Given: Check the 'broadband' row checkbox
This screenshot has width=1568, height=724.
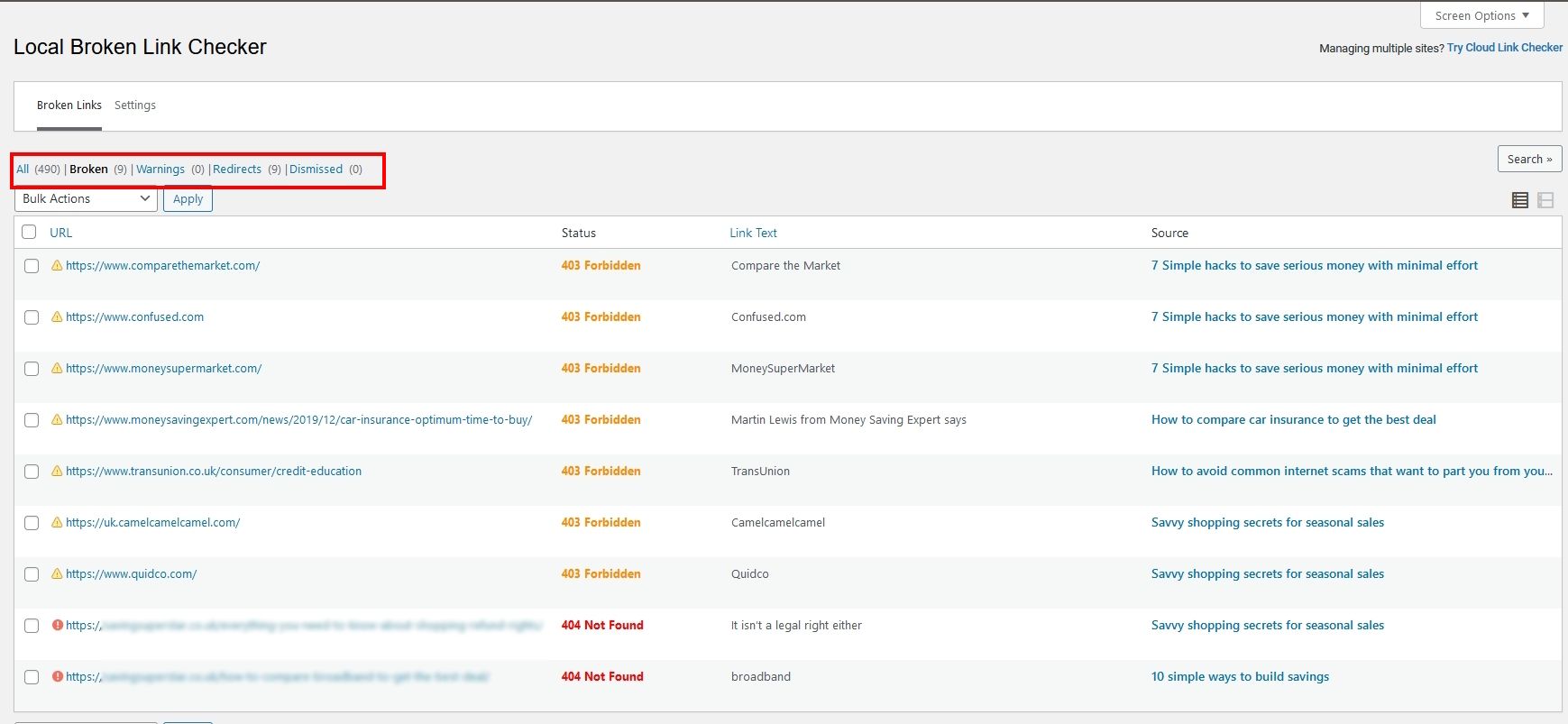Looking at the screenshot, I should 32,677.
